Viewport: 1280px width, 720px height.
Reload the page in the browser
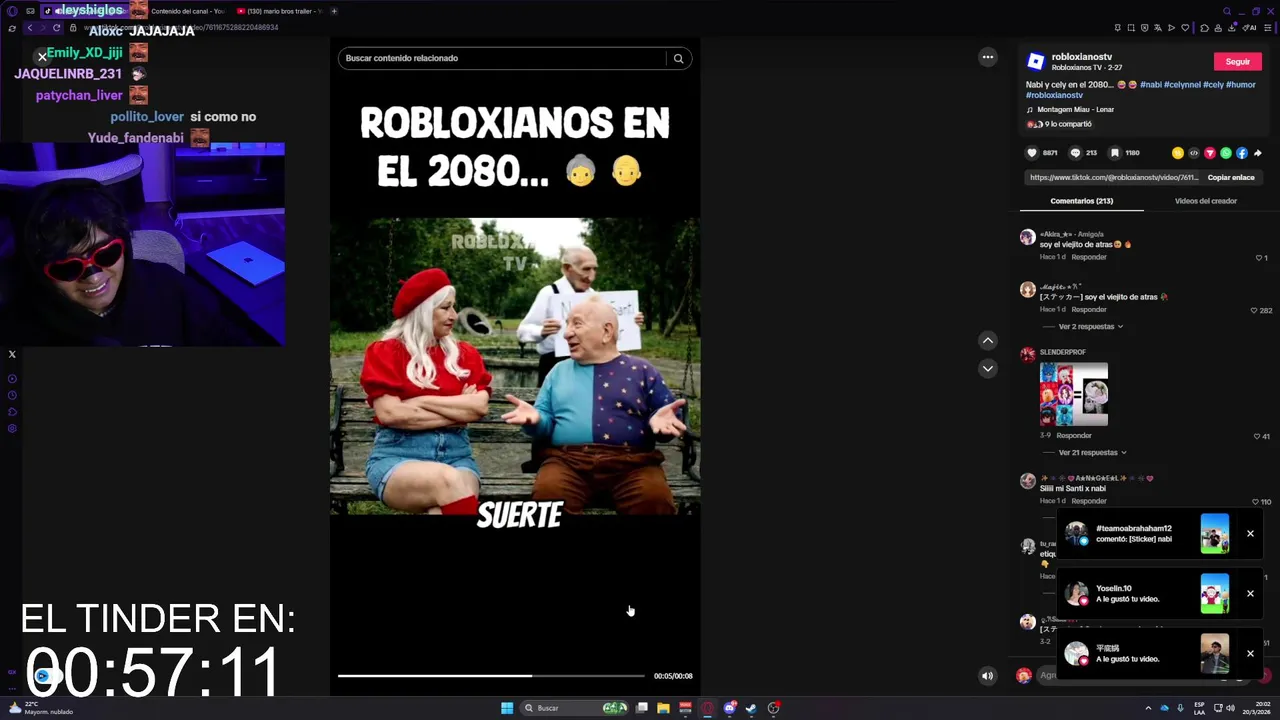click(x=56, y=28)
